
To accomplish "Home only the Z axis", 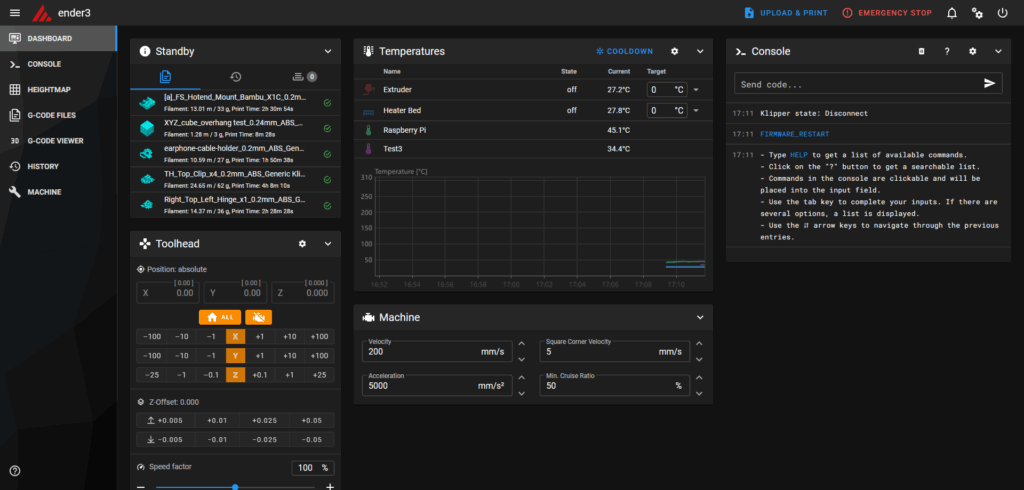I will [235, 374].
